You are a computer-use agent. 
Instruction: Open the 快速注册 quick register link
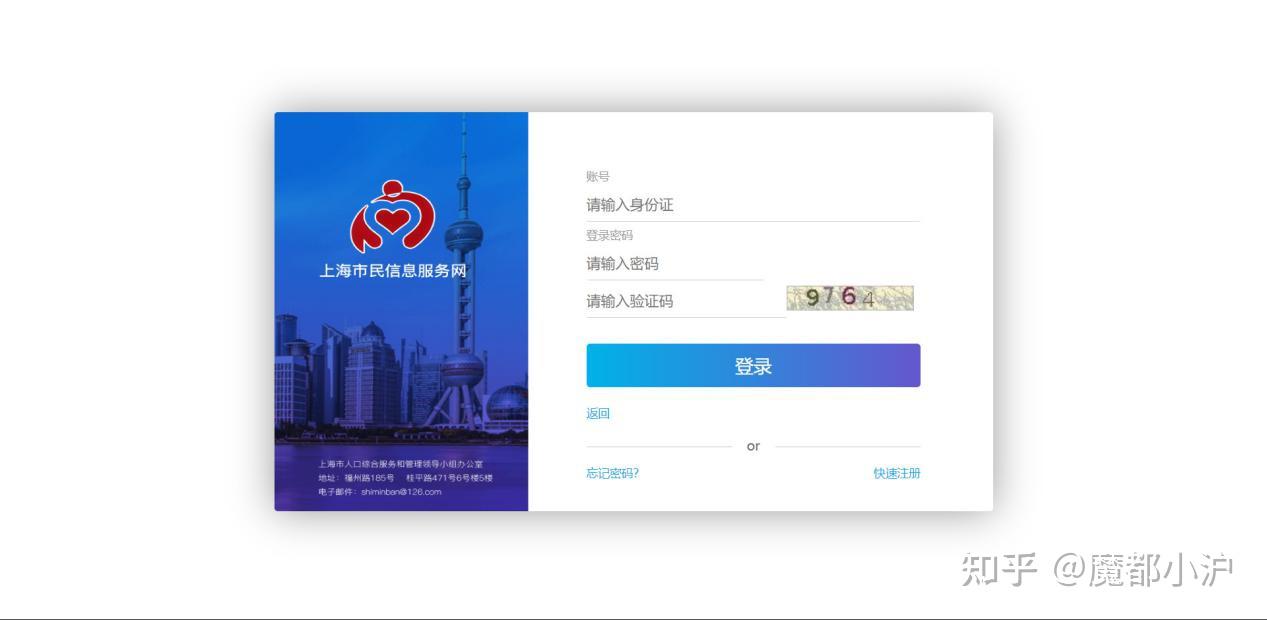897,473
